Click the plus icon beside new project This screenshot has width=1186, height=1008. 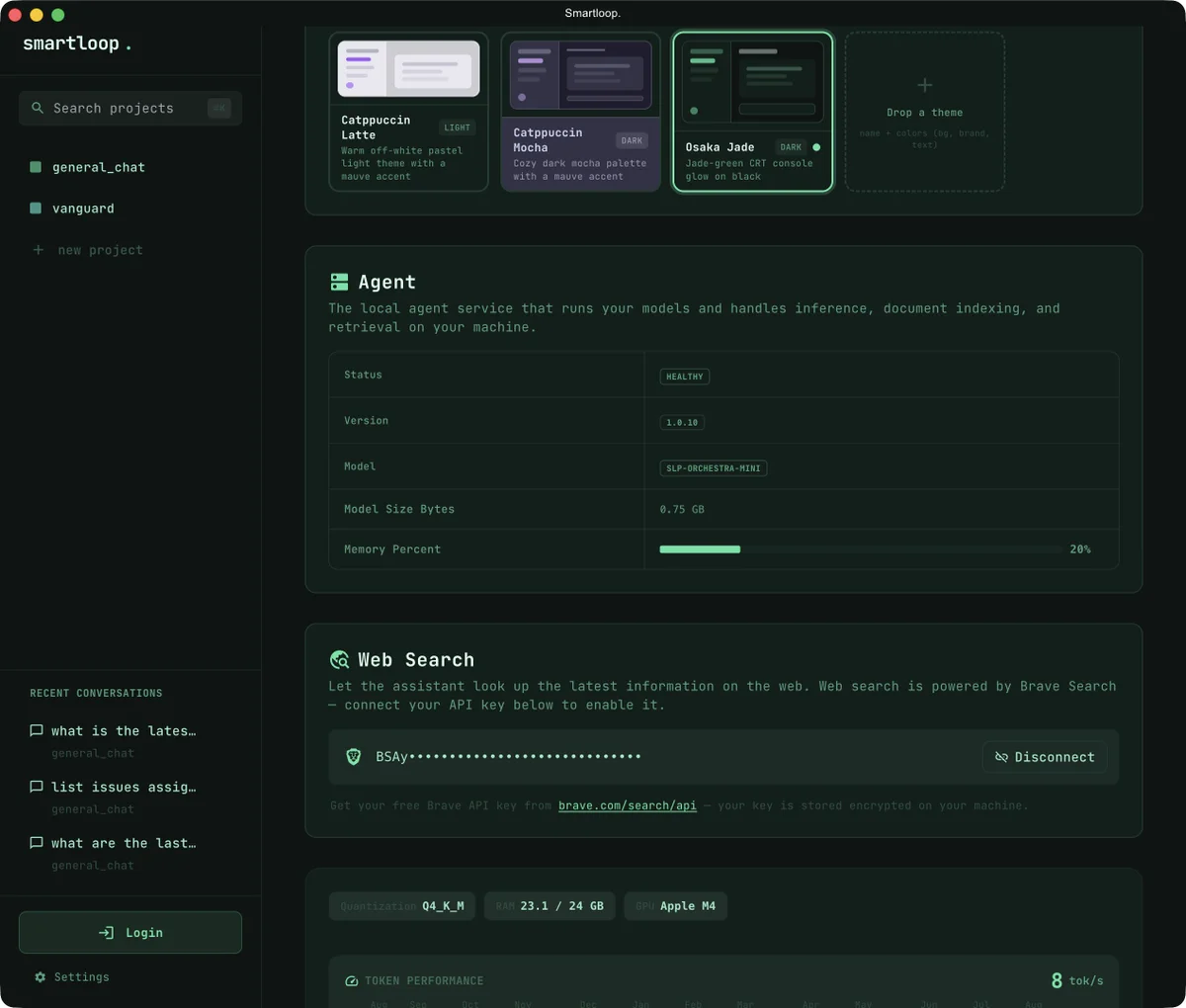[x=39, y=250]
